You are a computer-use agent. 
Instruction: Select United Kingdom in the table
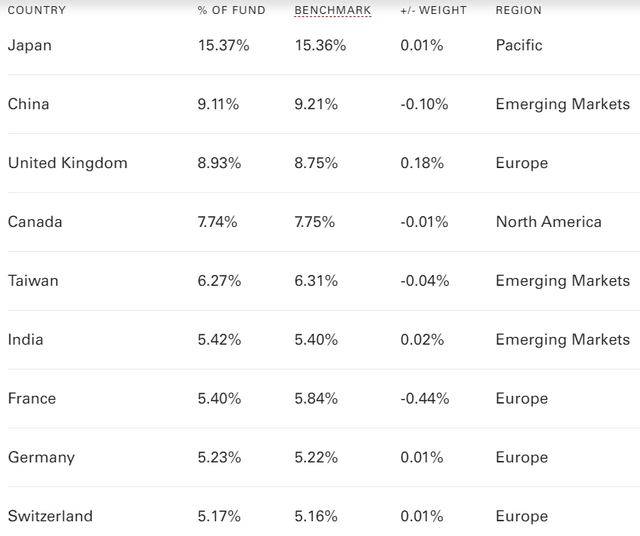(67, 163)
